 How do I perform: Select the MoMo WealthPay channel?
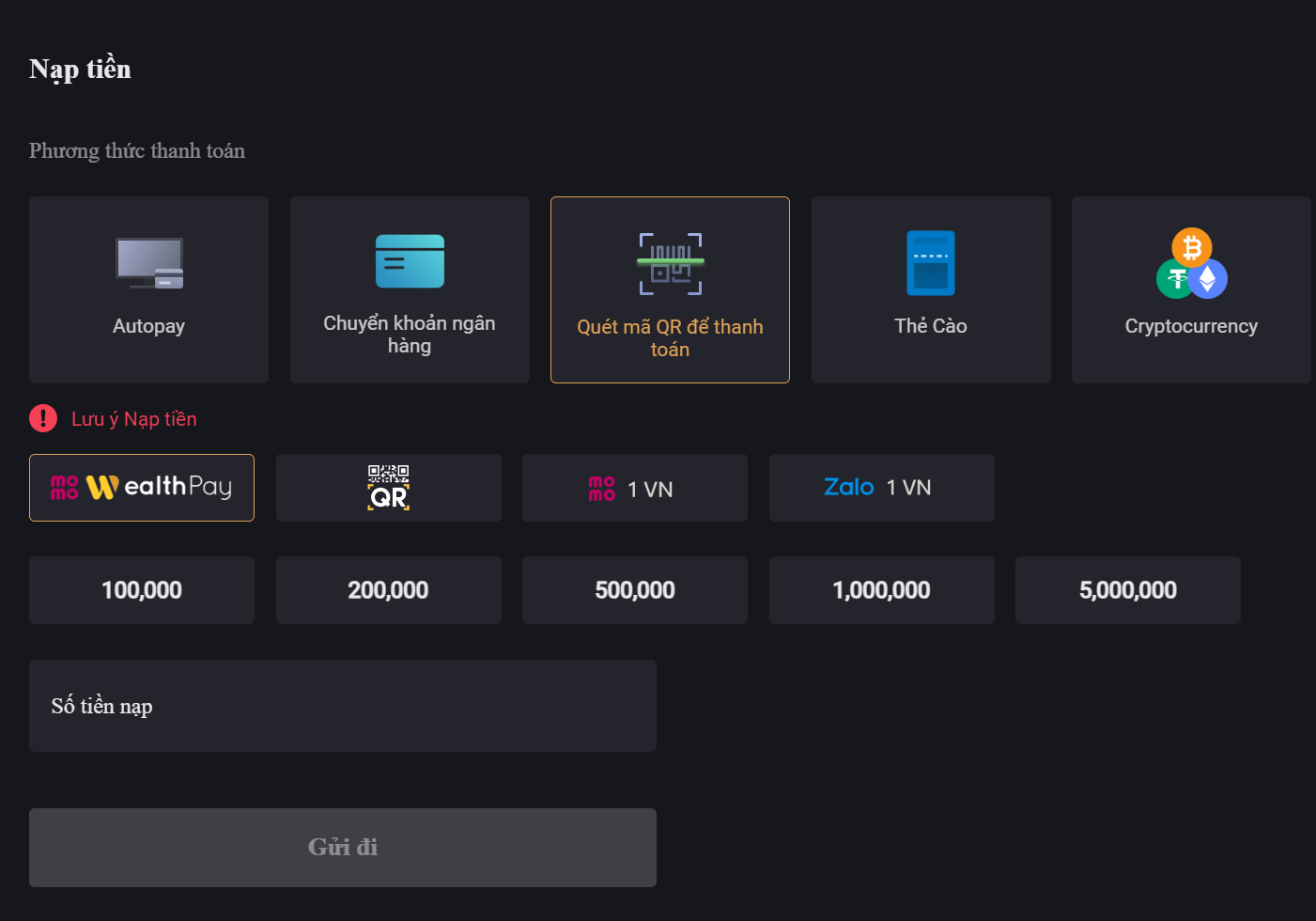(x=142, y=488)
